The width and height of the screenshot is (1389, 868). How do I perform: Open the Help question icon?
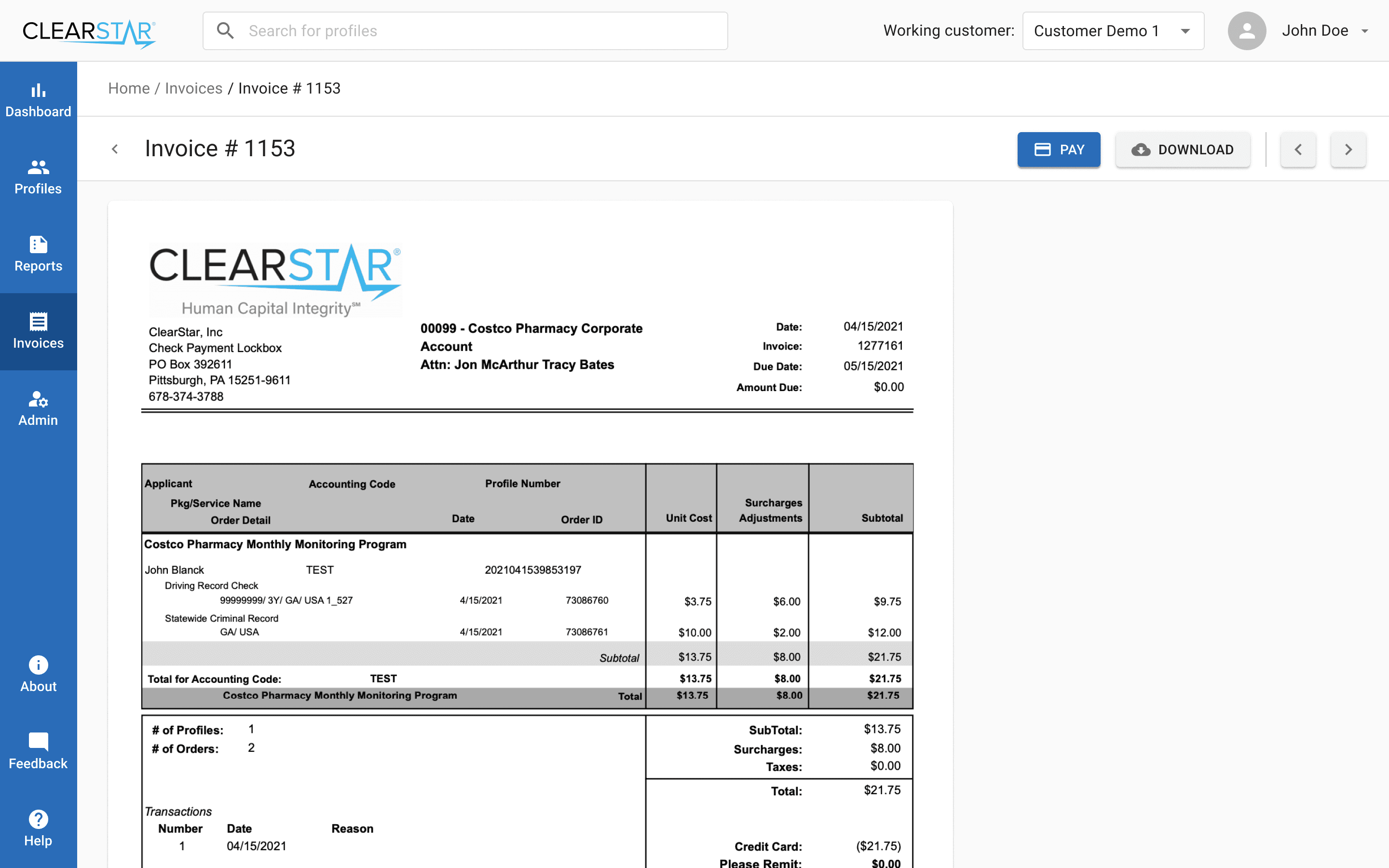pyautogui.click(x=38, y=819)
